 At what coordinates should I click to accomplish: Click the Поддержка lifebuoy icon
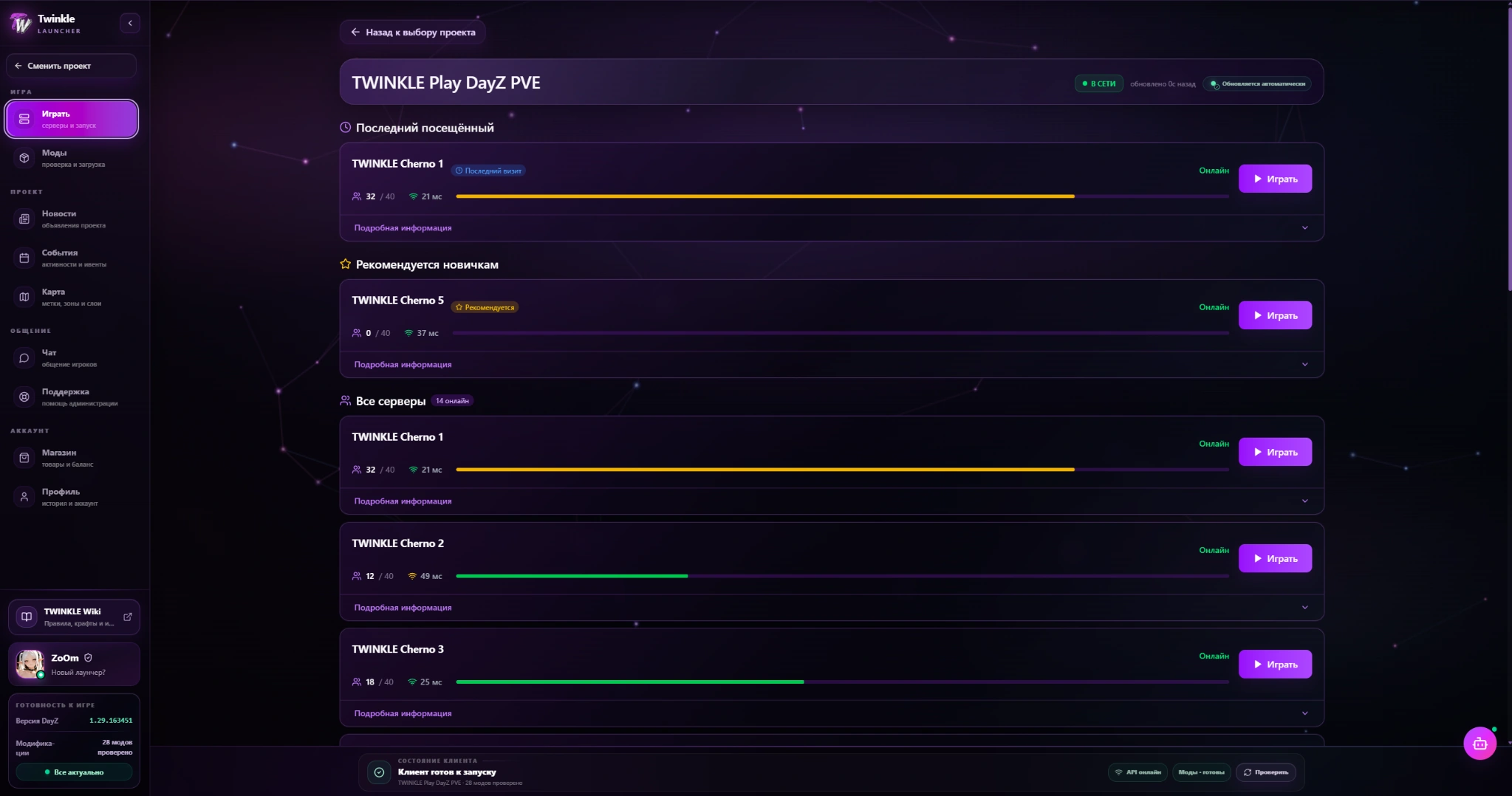[24, 397]
